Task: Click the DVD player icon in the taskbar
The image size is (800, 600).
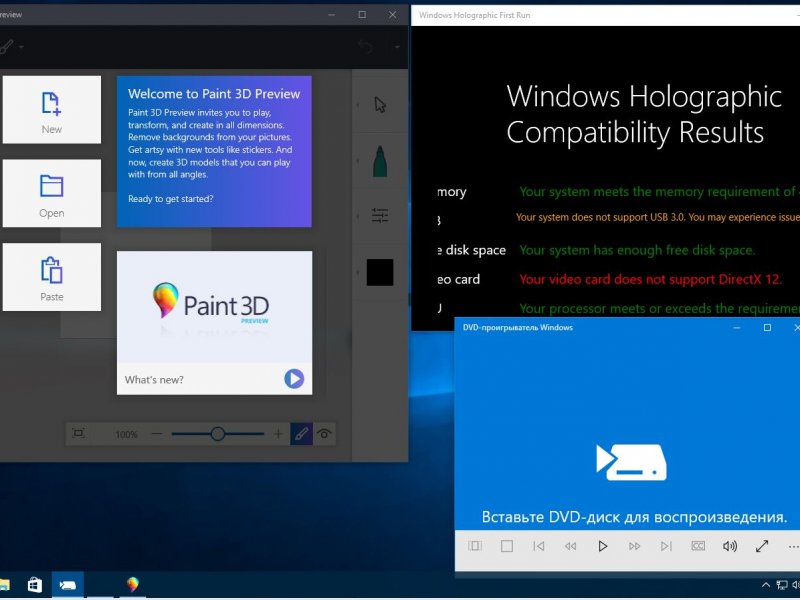Action: point(67,585)
